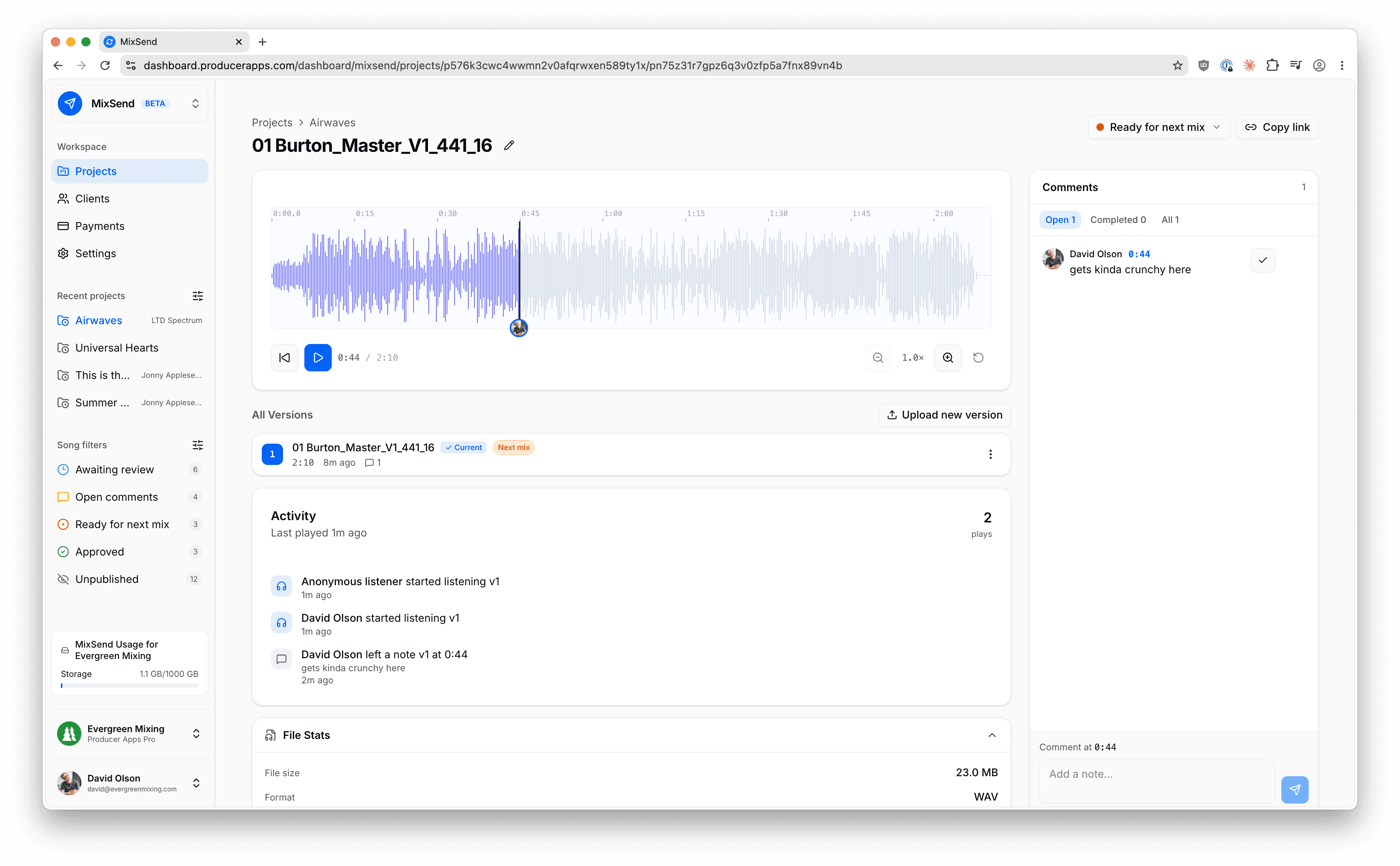The height and width of the screenshot is (866, 1400).
Task: Open the Recent projects filter settings
Action: [x=197, y=296]
